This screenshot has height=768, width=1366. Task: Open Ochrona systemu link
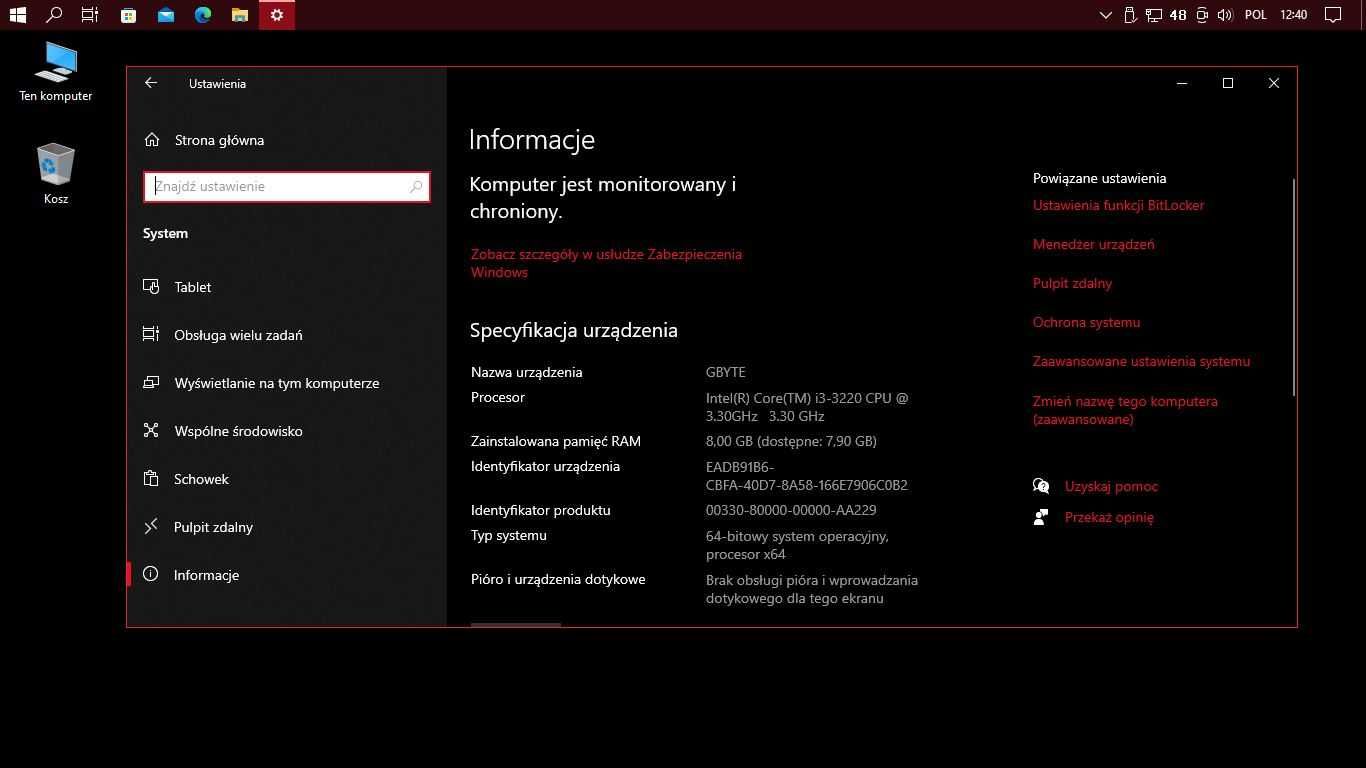(1086, 322)
